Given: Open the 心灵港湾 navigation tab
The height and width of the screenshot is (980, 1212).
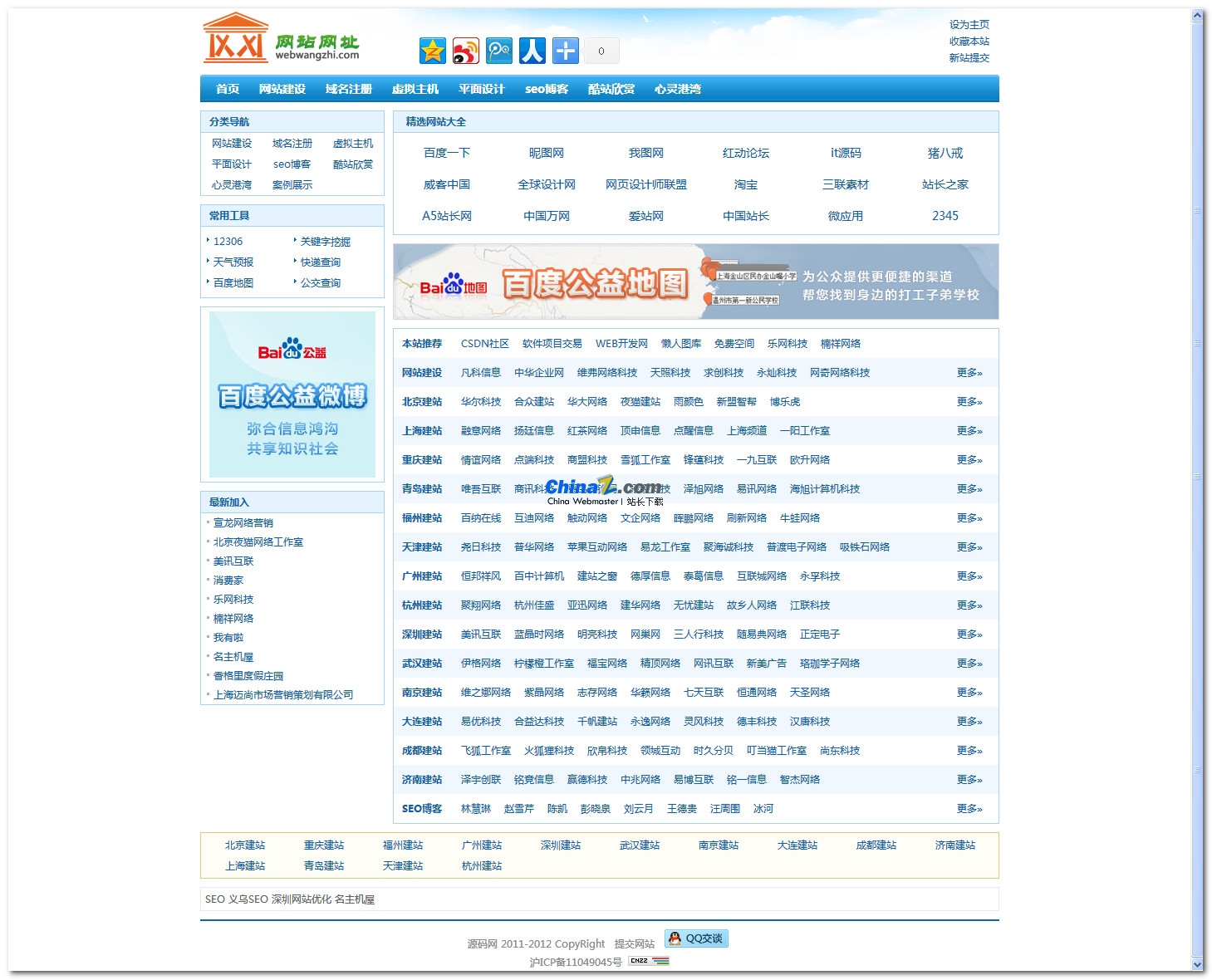Looking at the screenshot, I should pyautogui.click(x=678, y=89).
